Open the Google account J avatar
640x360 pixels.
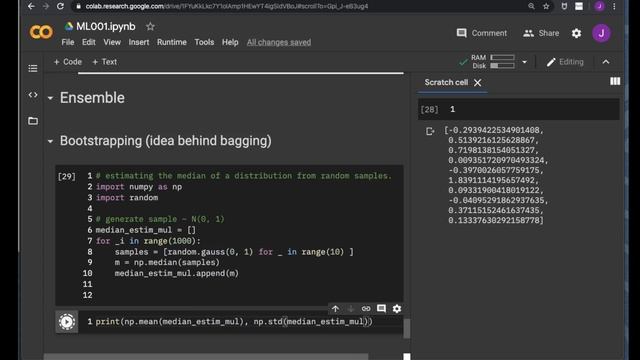coord(601,33)
